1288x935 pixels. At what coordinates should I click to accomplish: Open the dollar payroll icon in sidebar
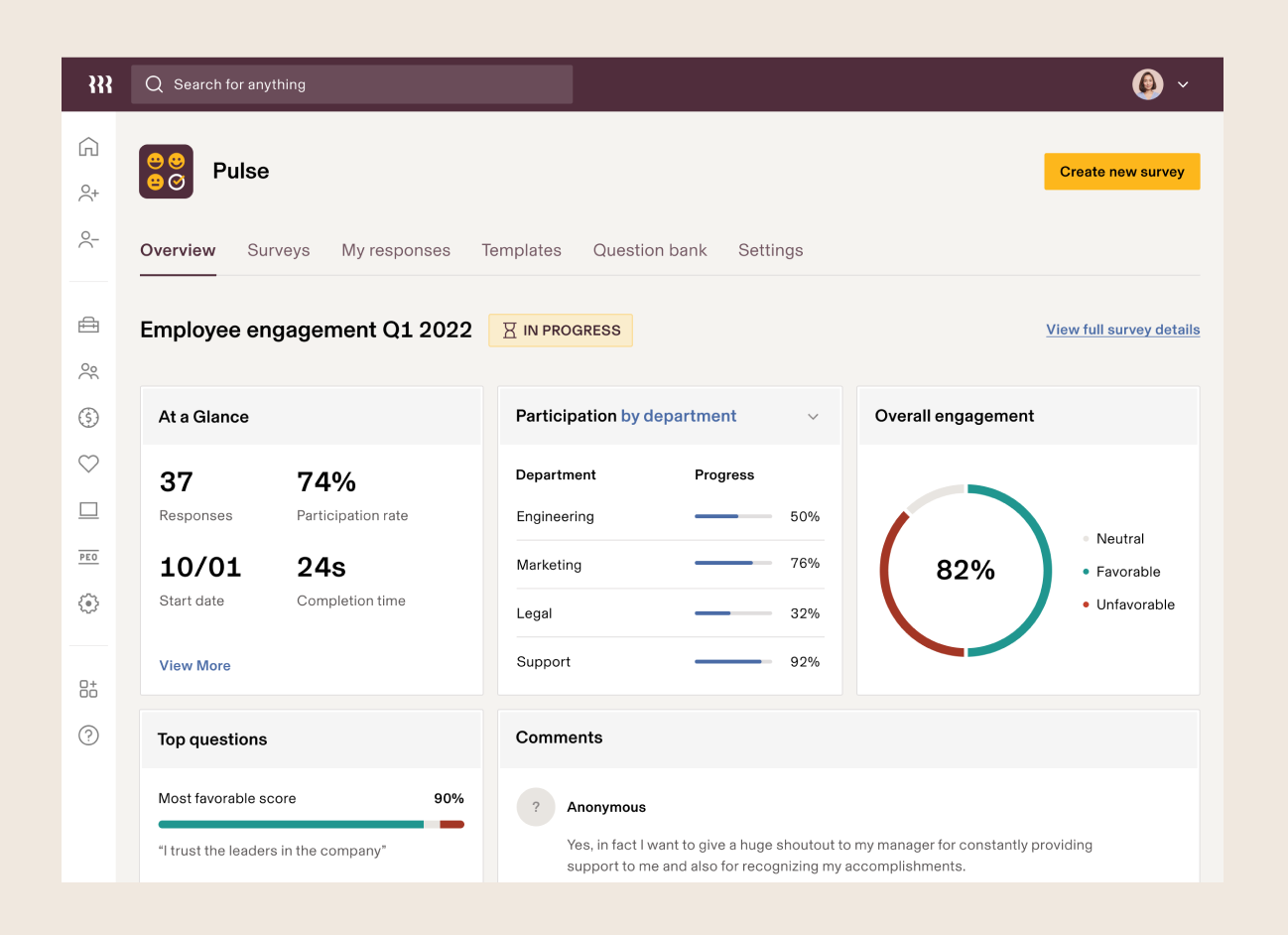click(88, 418)
